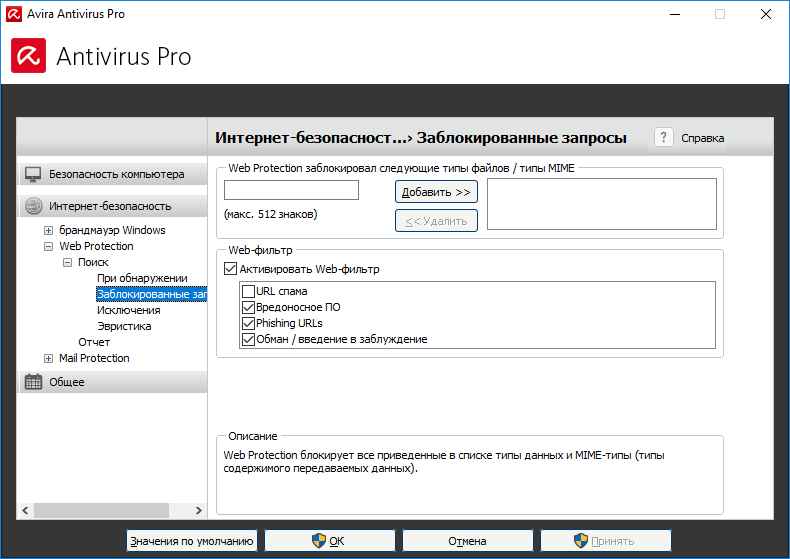Viewport: 790px width, 559px height.
Task: Enable the URL спама checkbox
Action: click(248, 291)
